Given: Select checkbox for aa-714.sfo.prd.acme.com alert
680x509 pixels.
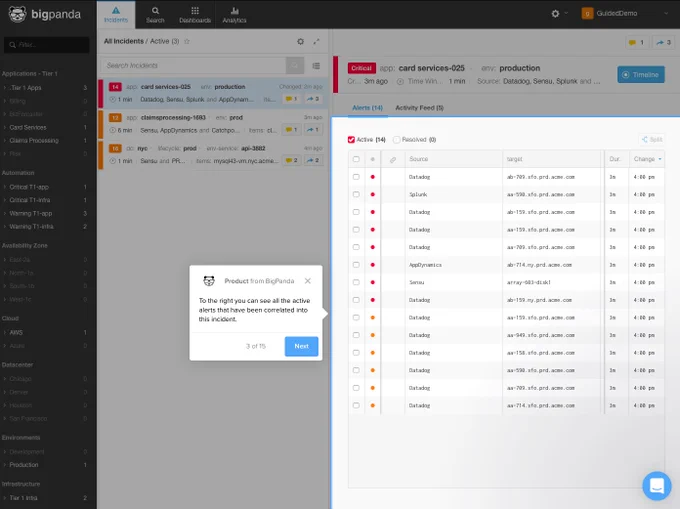Looking at the screenshot, I should pos(356,405).
